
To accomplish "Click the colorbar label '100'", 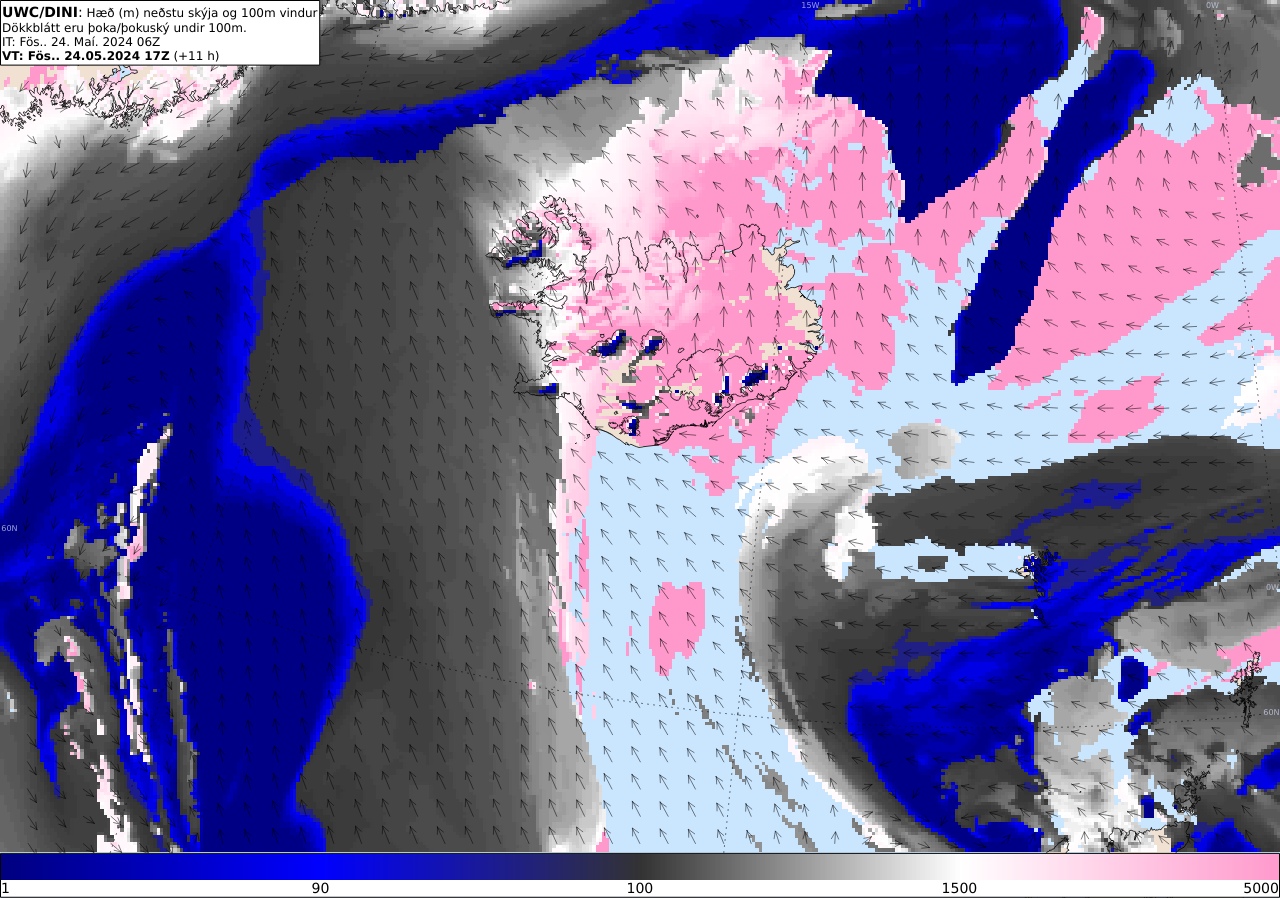I will tap(639, 888).
